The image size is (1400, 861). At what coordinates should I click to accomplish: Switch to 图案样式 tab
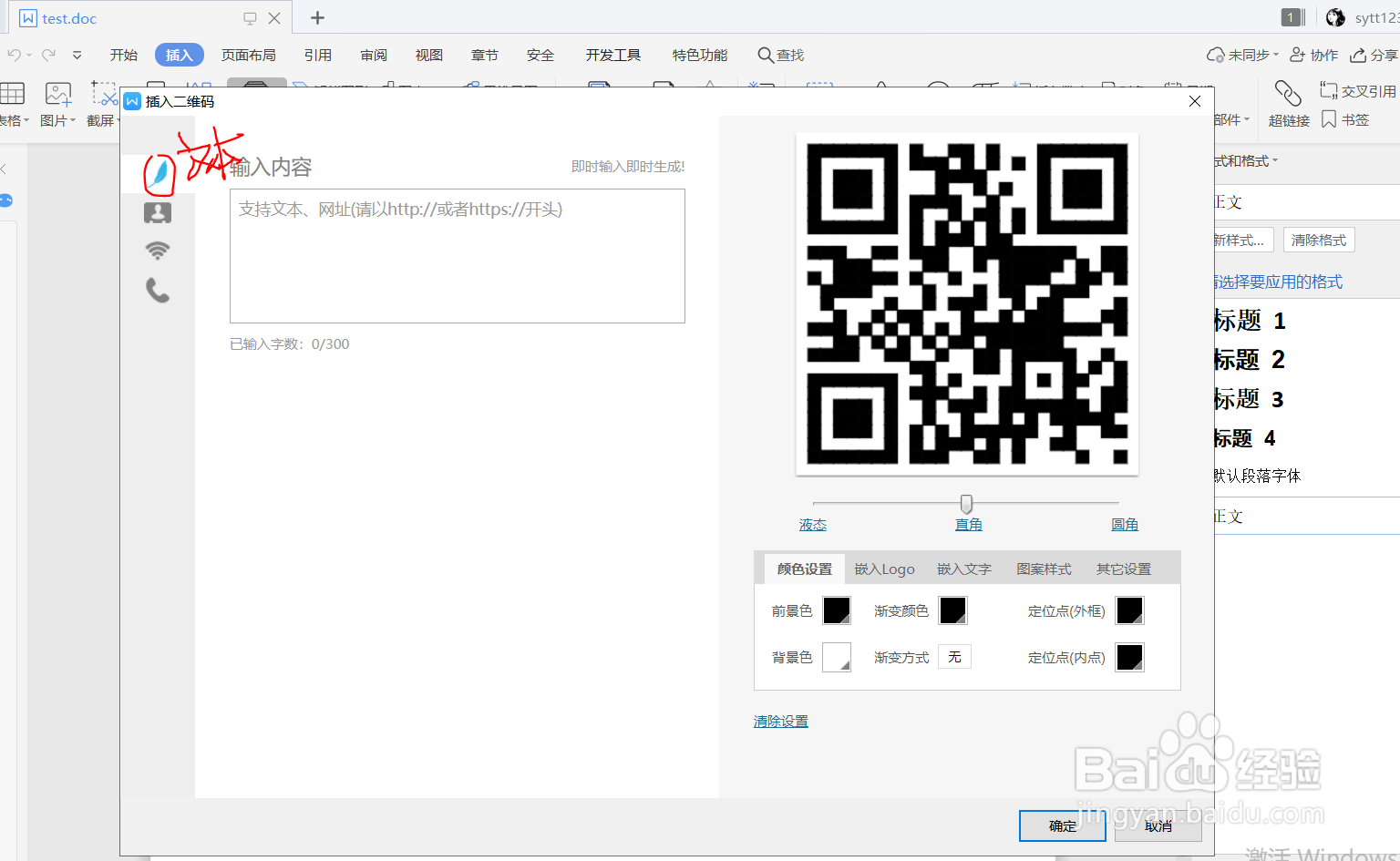point(1044,569)
